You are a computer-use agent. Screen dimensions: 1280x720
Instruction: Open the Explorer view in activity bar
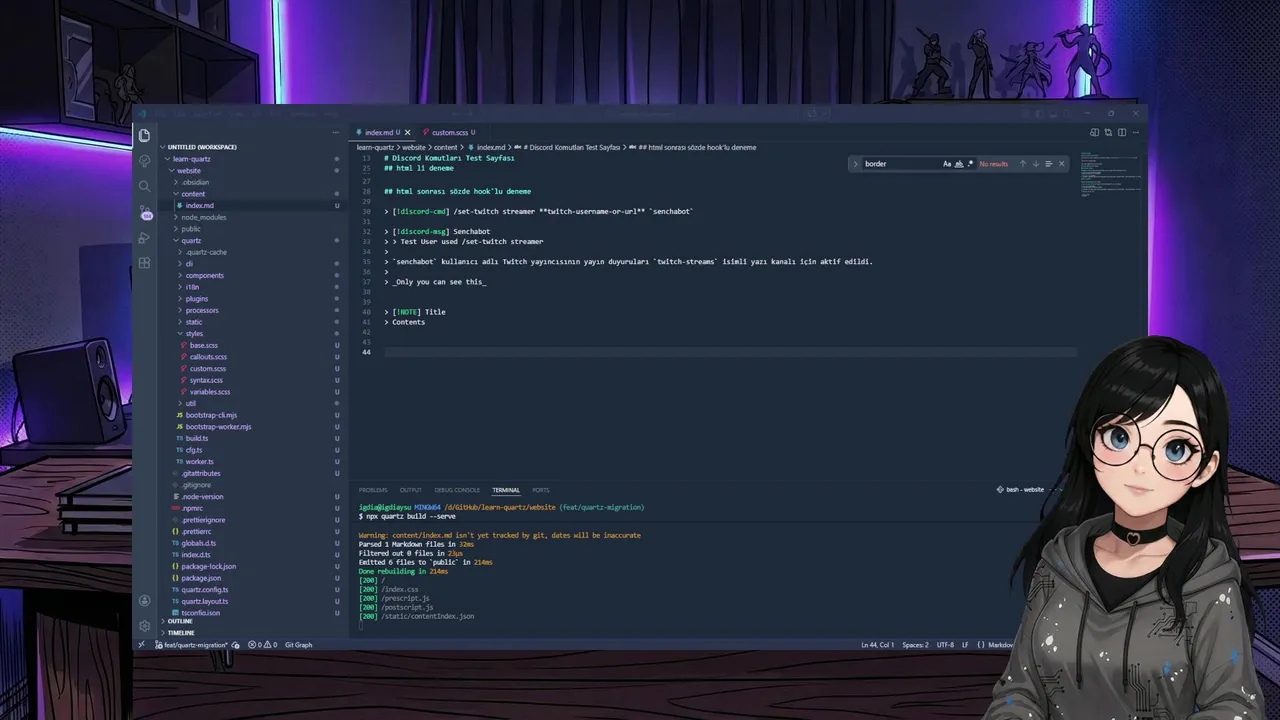144,135
